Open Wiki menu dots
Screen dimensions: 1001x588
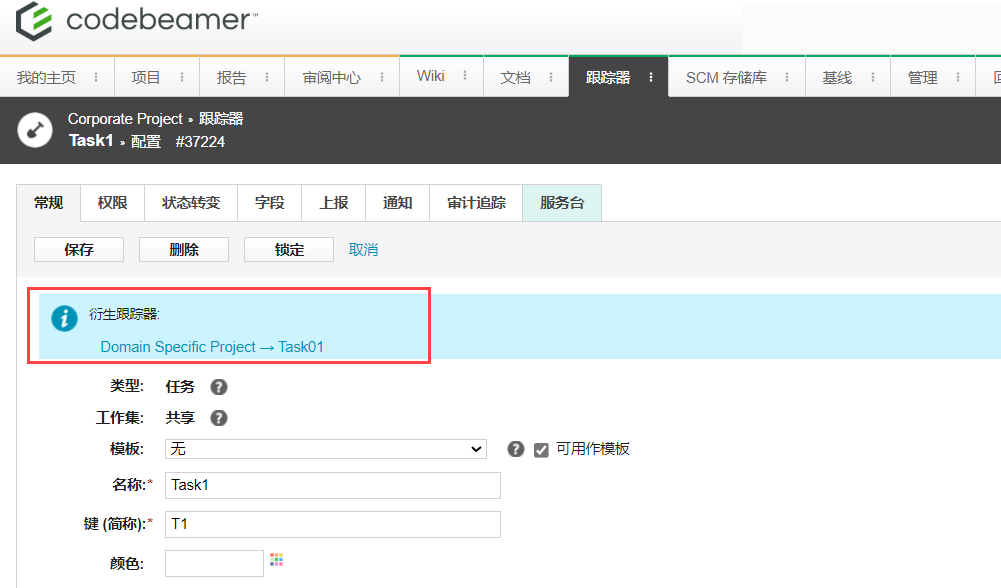[x=465, y=75]
